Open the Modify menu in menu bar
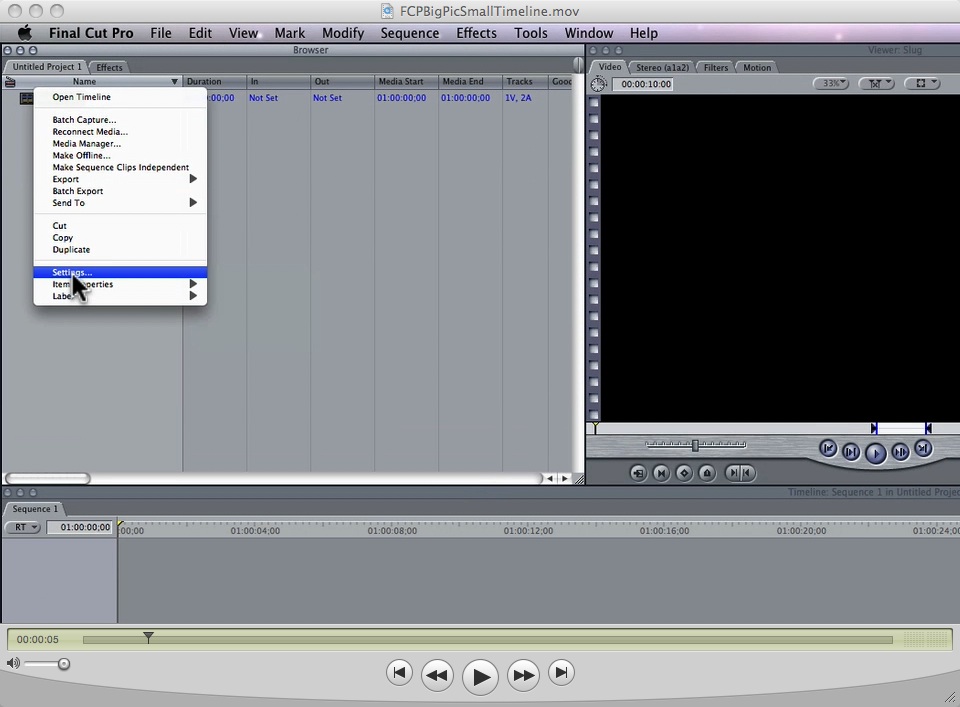Image resolution: width=960 pixels, height=707 pixels. click(343, 33)
